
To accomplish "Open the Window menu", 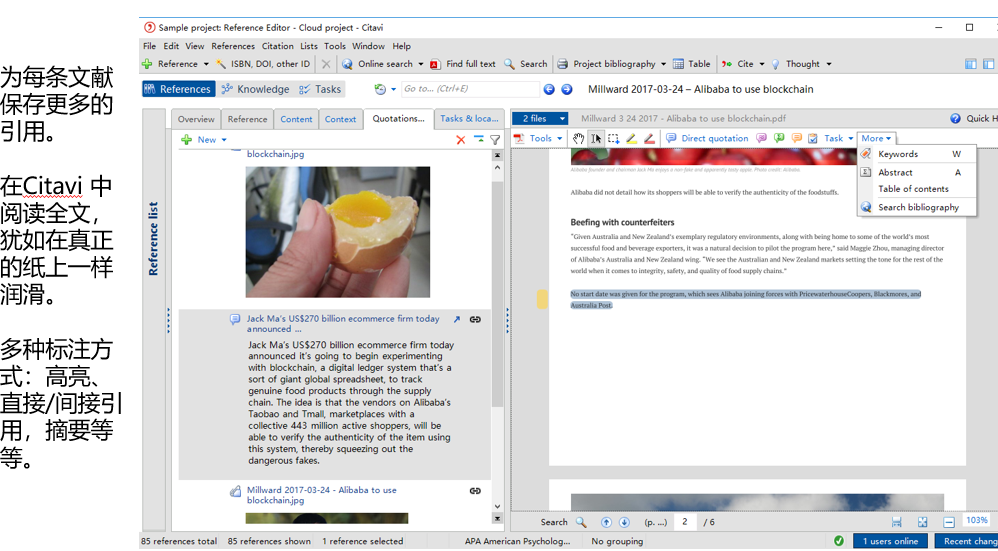I will pos(369,46).
